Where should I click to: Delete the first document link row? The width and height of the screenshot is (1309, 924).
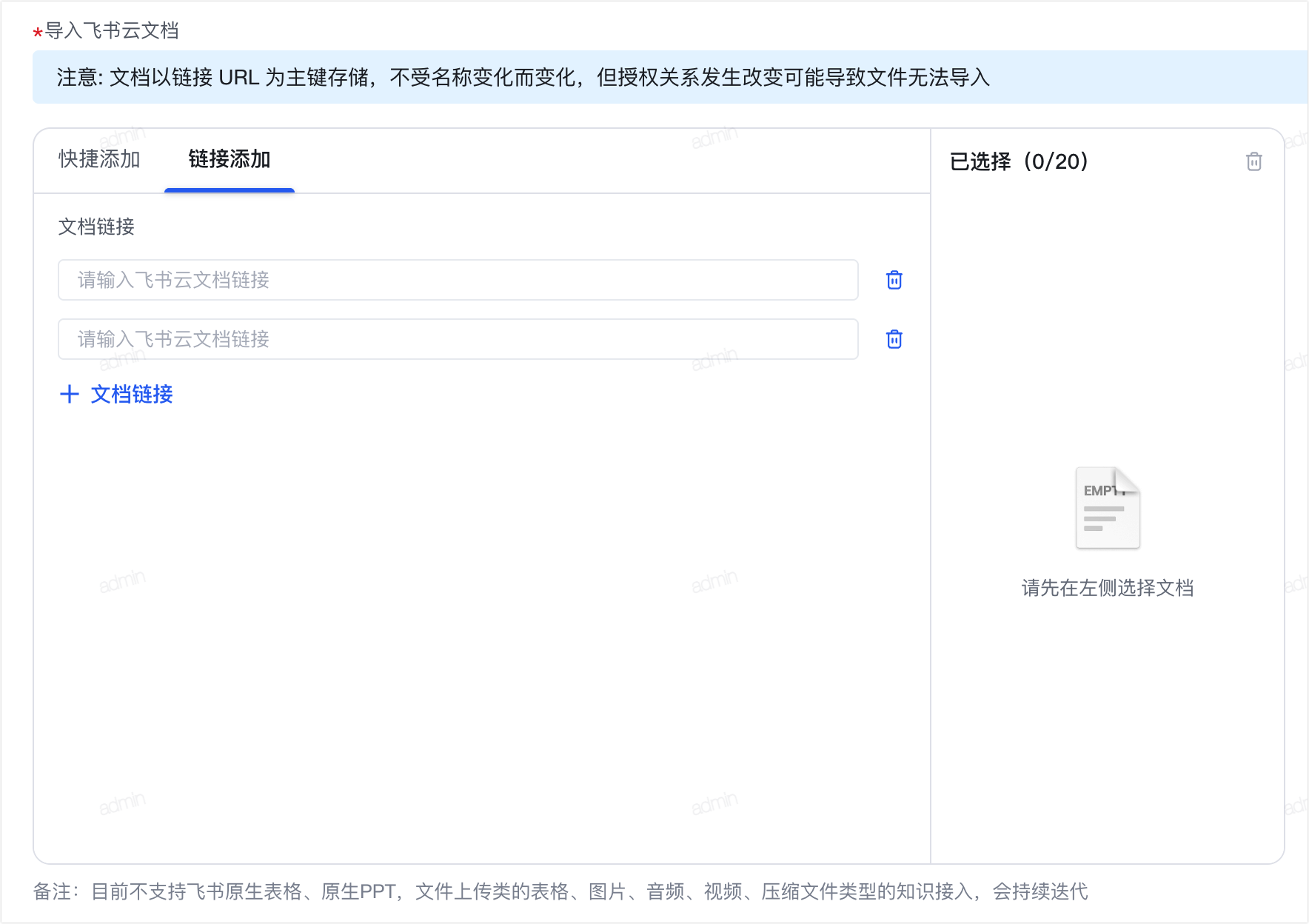click(x=894, y=280)
